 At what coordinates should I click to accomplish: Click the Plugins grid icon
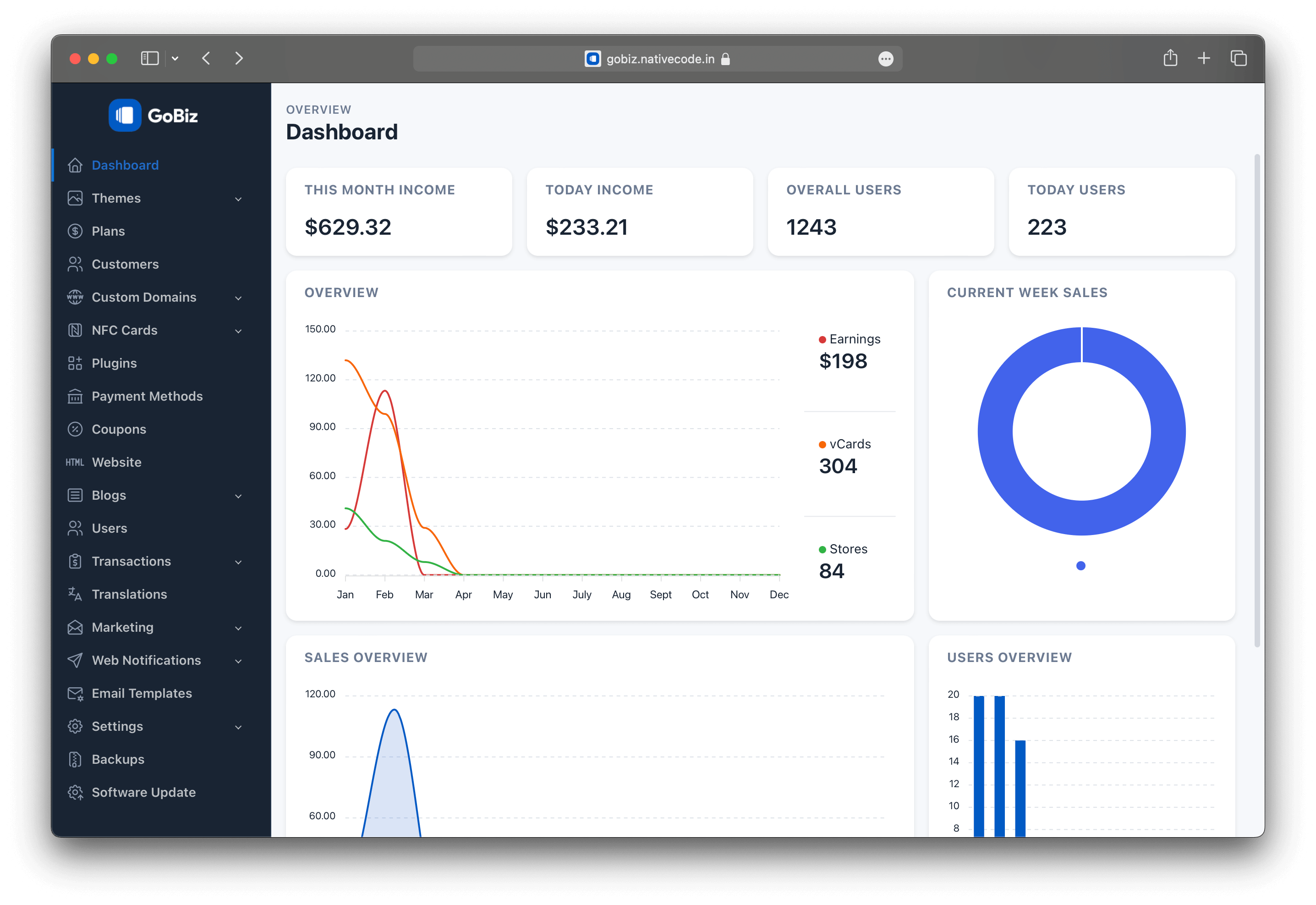(x=75, y=363)
